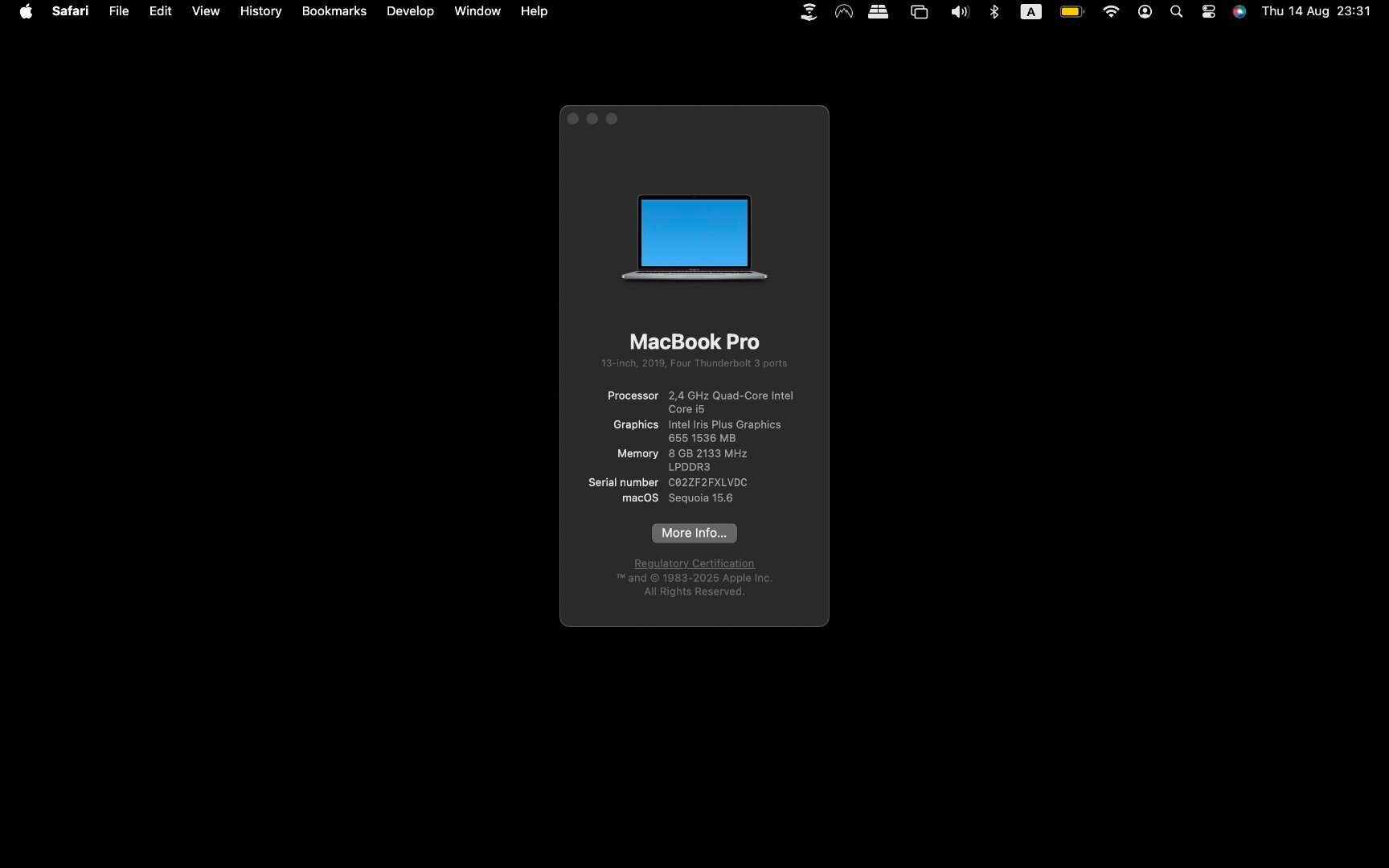
Task: Activate Siri from the menu bar
Action: tap(1239, 11)
